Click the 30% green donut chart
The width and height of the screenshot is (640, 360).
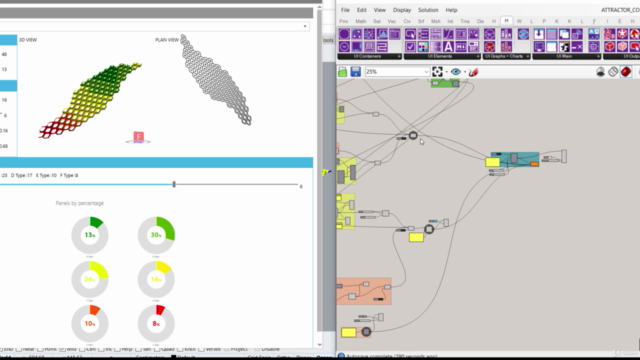pos(156,235)
